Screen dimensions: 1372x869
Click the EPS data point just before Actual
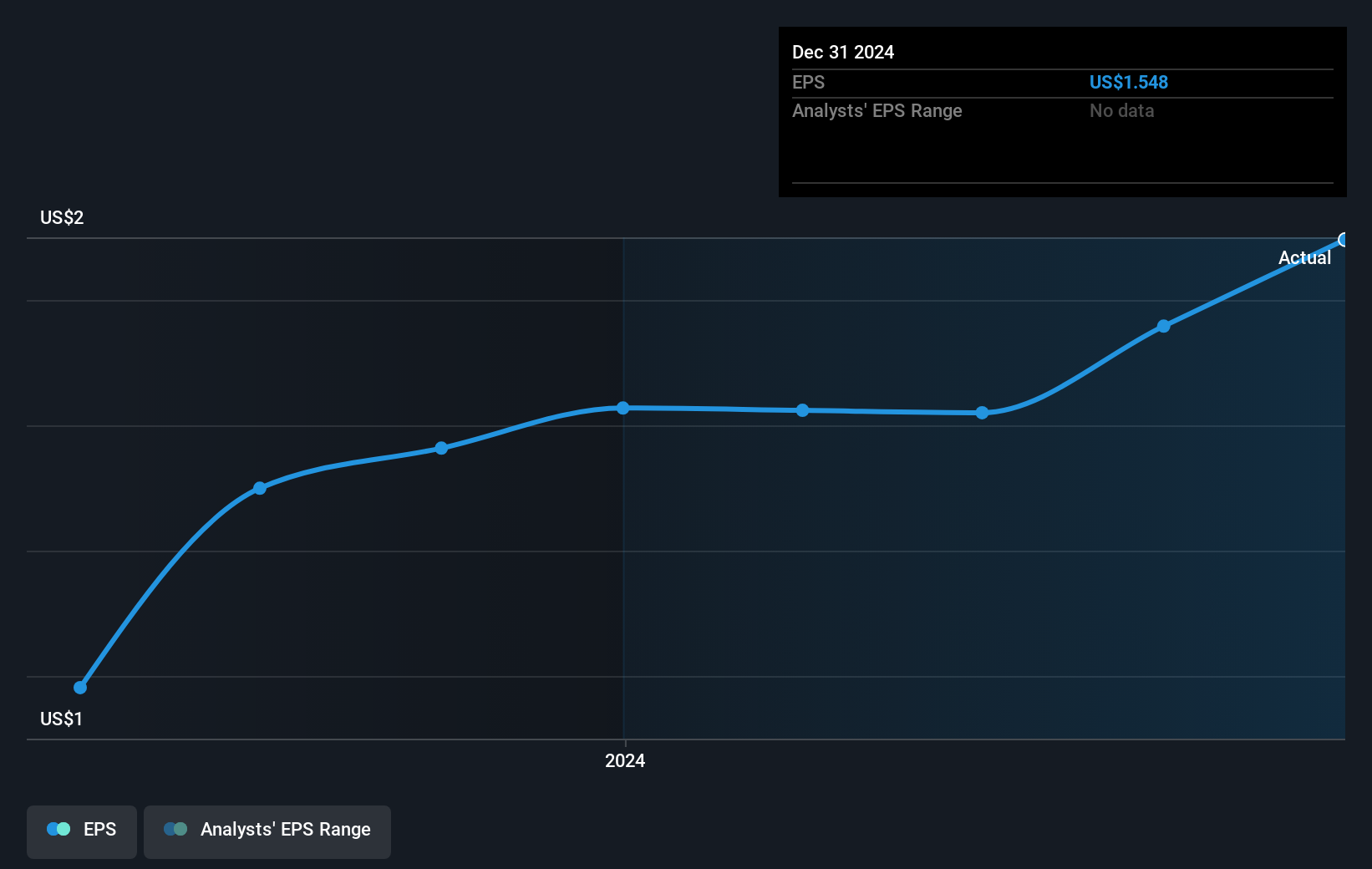pos(1164,326)
